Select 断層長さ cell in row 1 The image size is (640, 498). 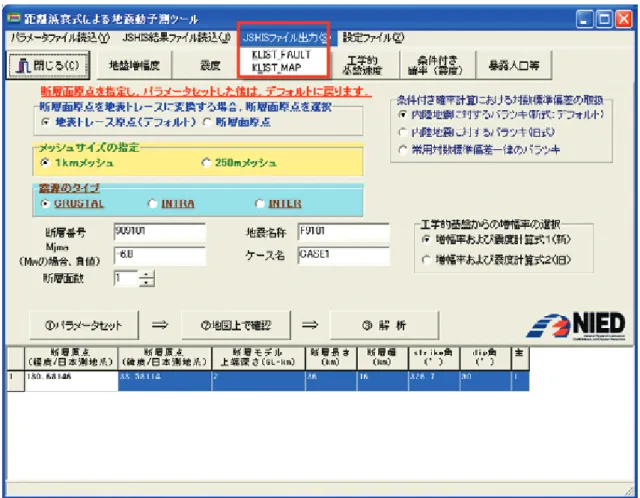pyautogui.click(x=331, y=381)
